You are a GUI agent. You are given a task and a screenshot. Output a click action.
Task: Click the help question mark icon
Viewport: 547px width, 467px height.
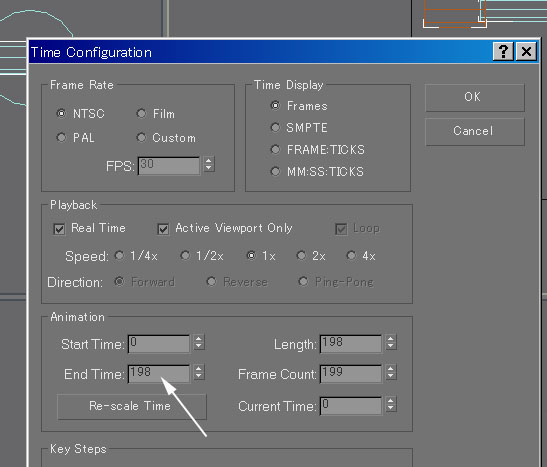tap(503, 52)
